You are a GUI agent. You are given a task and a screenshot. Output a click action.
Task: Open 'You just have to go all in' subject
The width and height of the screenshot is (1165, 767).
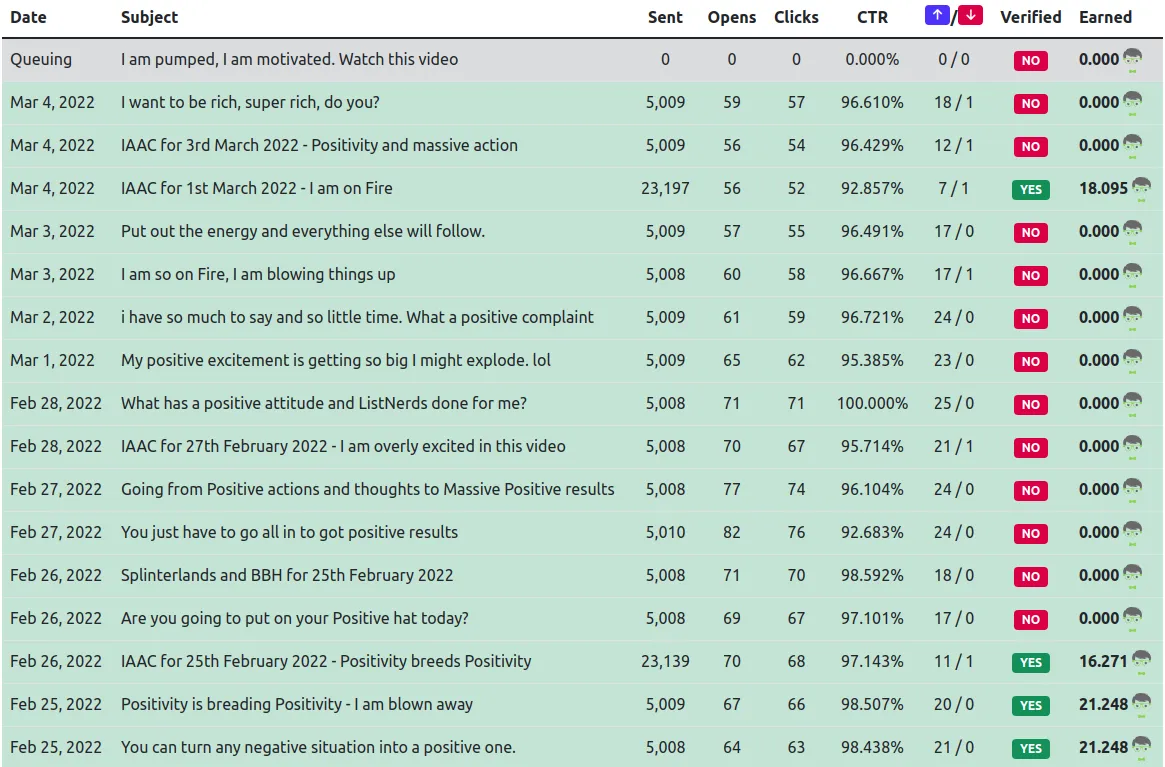pyautogui.click(x=289, y=534)
